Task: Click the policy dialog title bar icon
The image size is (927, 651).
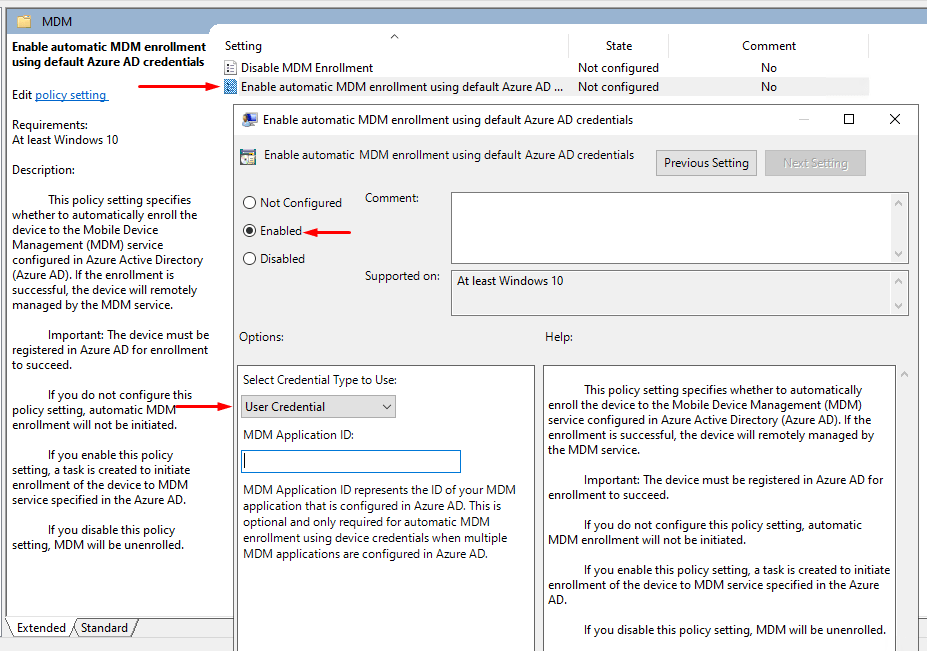Action: (x=250, y=120)
